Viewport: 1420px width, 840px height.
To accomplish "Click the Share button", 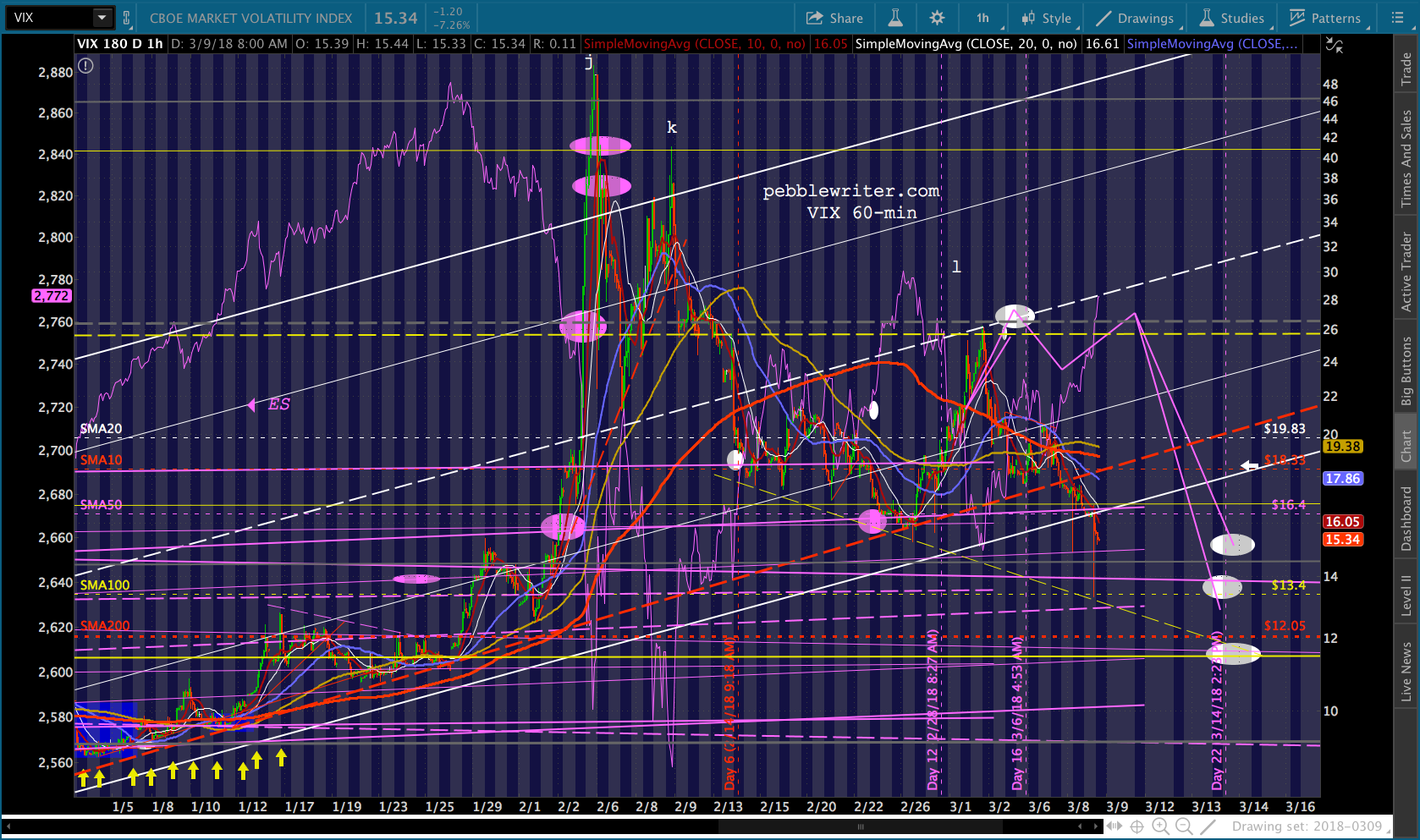I will 834,18.
